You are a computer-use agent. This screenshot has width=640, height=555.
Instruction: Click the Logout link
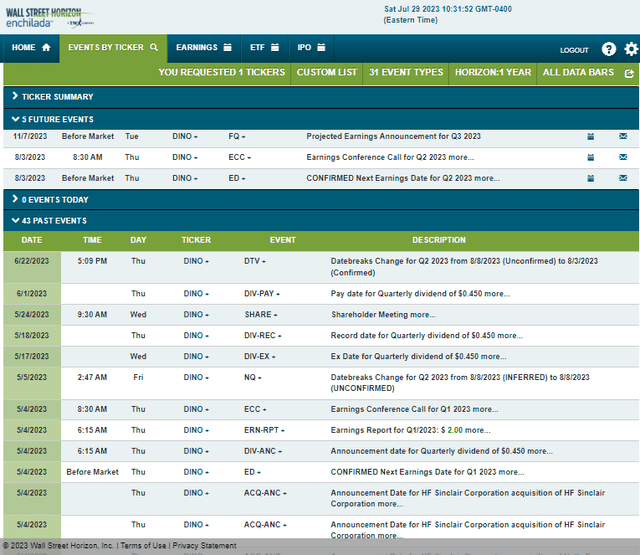pyautogui.click(x=574, y=50)
